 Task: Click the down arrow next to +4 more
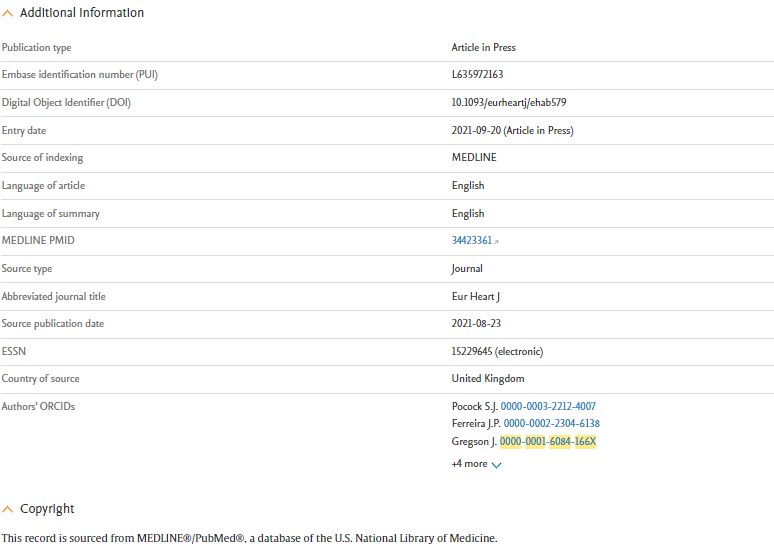point(497,464)
